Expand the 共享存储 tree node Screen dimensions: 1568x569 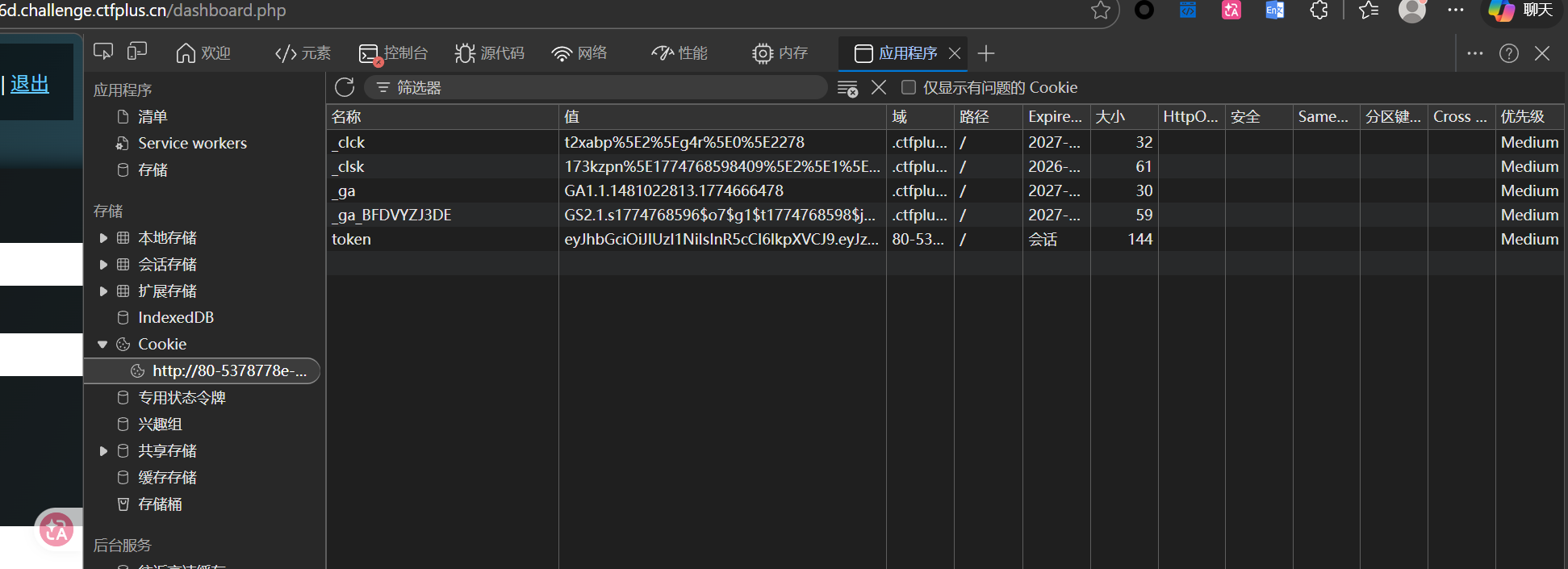click(103, 451)
